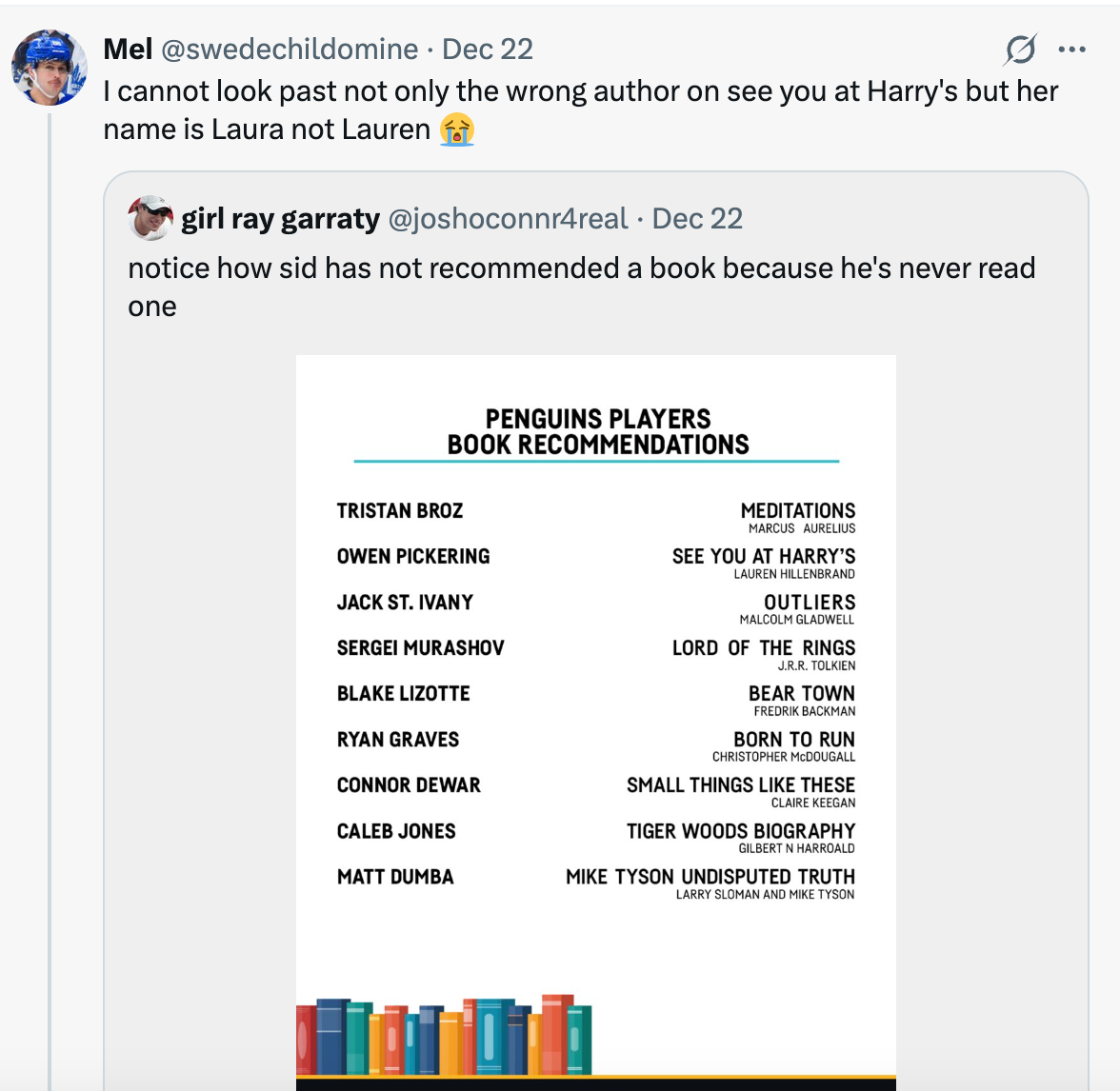Image resolution: width=1120 pixels, height=1091 pixels.
Task: Open the quoted tweet about sid
Action: click(x=581, y=287)
